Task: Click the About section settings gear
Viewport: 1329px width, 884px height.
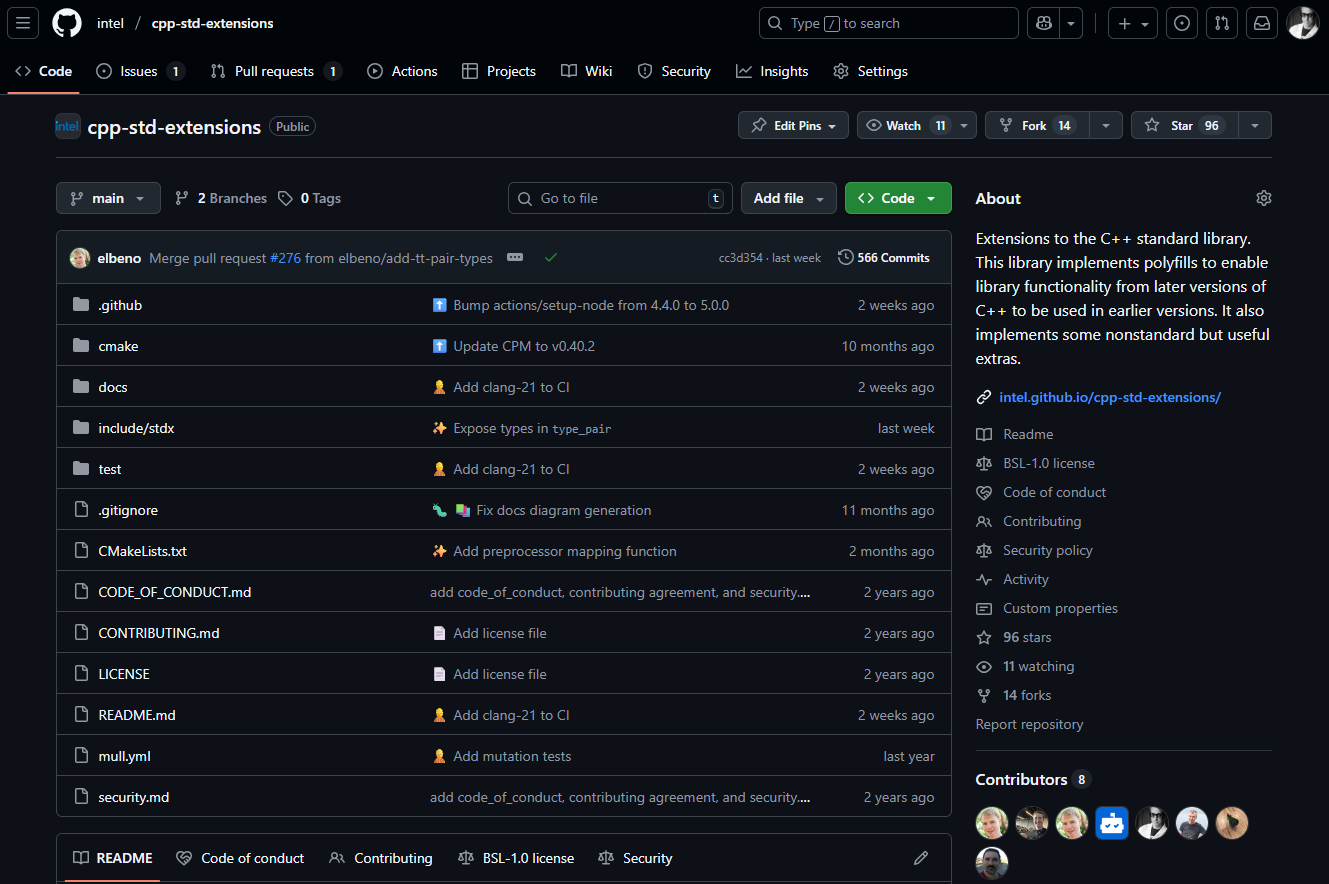Action: (1263, 198)
